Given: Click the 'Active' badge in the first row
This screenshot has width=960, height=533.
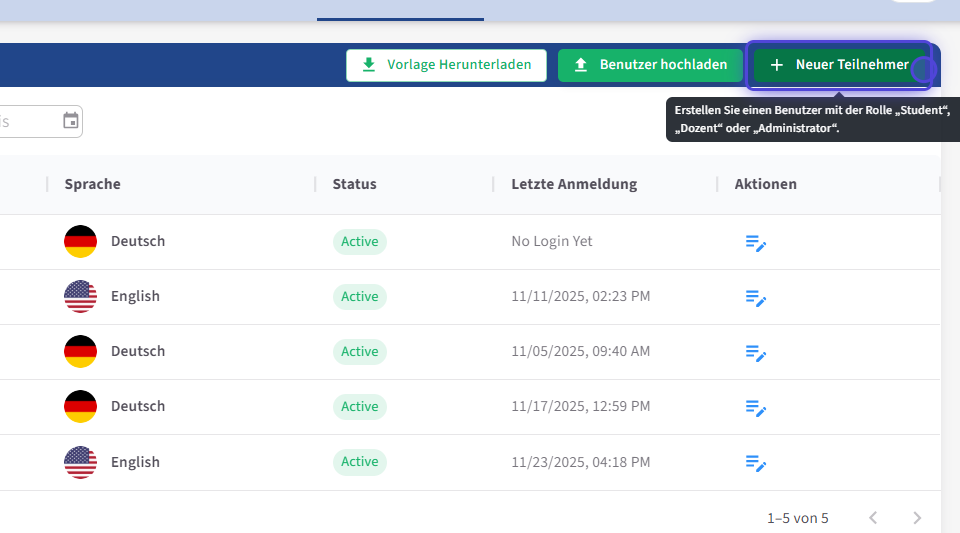Looking at the screenshot, I should pos(359,241).
